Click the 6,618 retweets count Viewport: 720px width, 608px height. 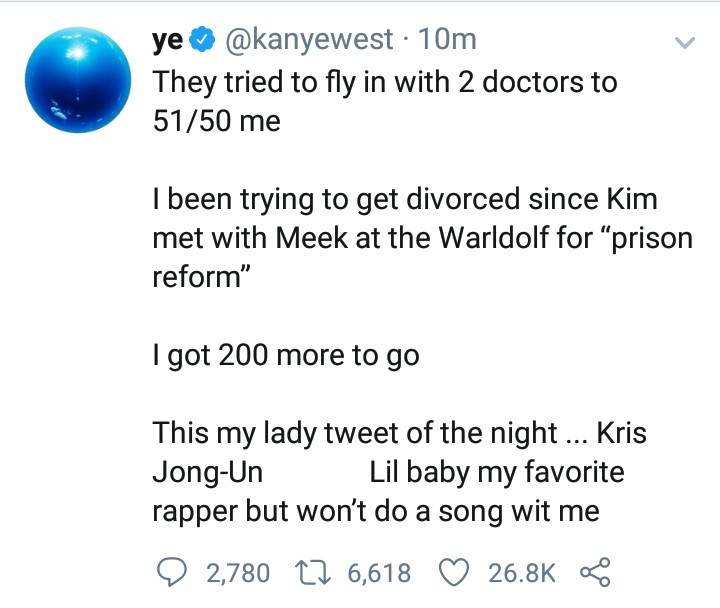[x=379, y=573]
